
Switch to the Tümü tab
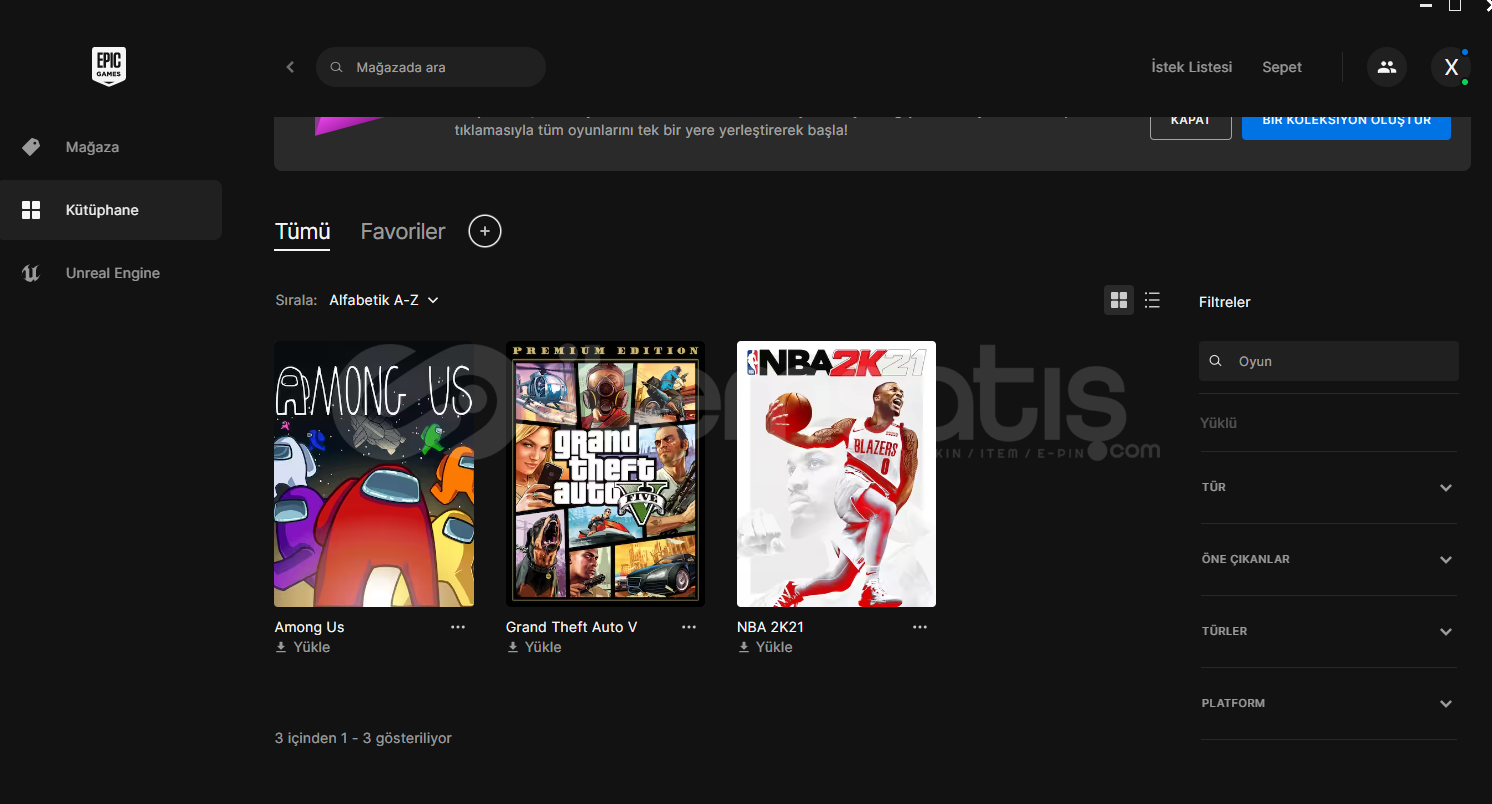(x=302, y=232)
